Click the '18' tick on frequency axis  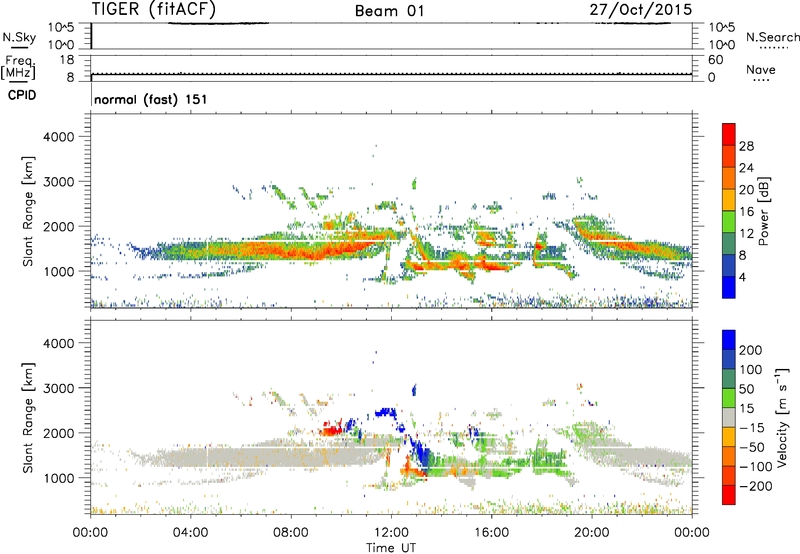[67, 60]
